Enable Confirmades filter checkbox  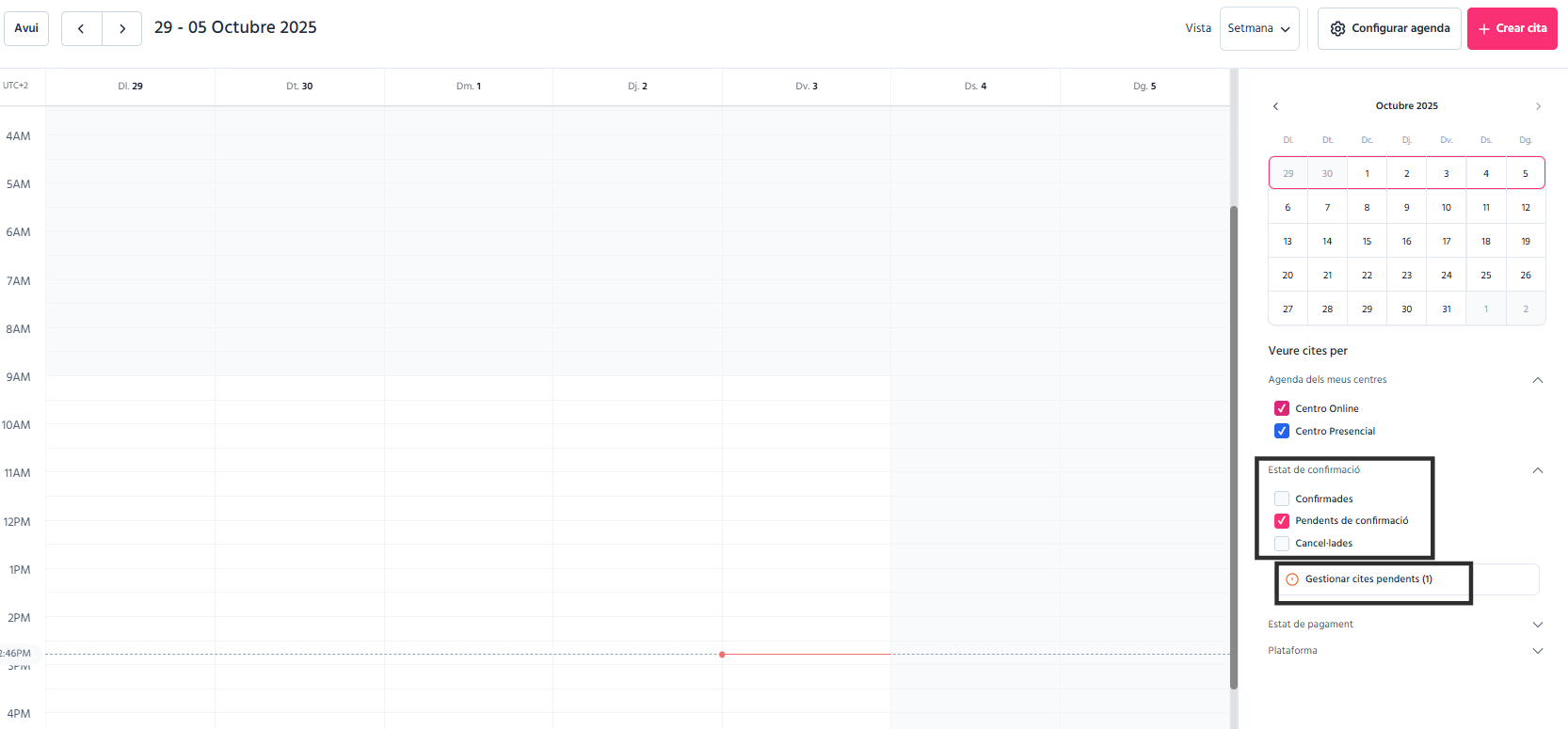point(1282,499)
